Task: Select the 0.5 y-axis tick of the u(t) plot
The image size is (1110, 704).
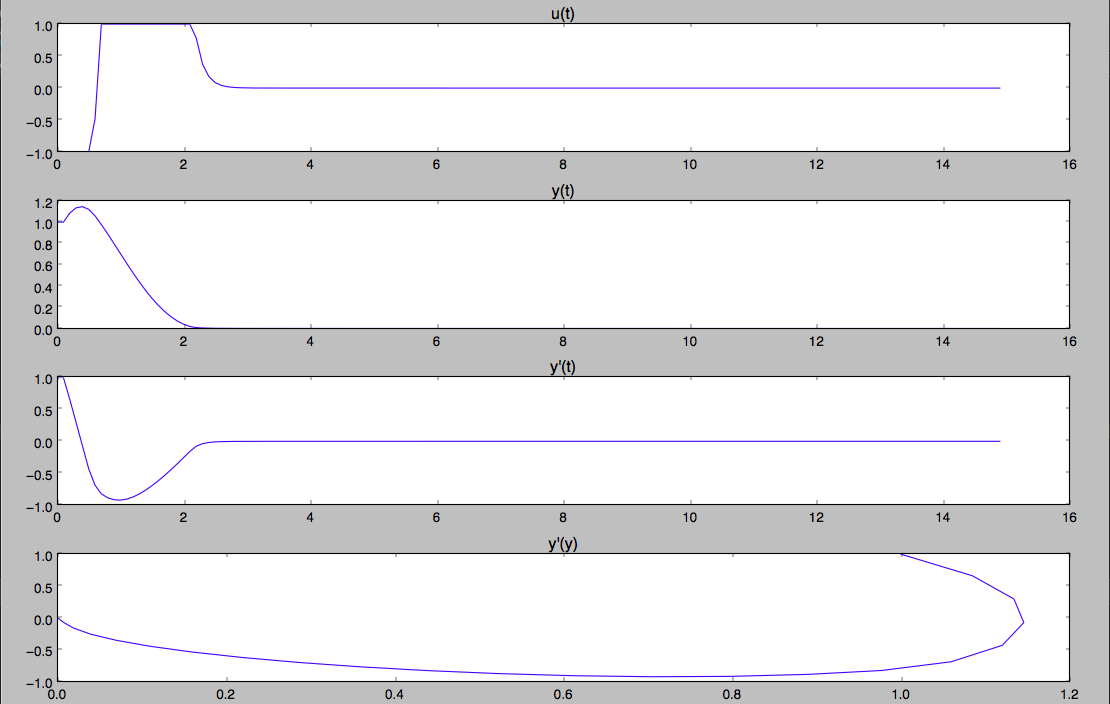Action: 43,58
